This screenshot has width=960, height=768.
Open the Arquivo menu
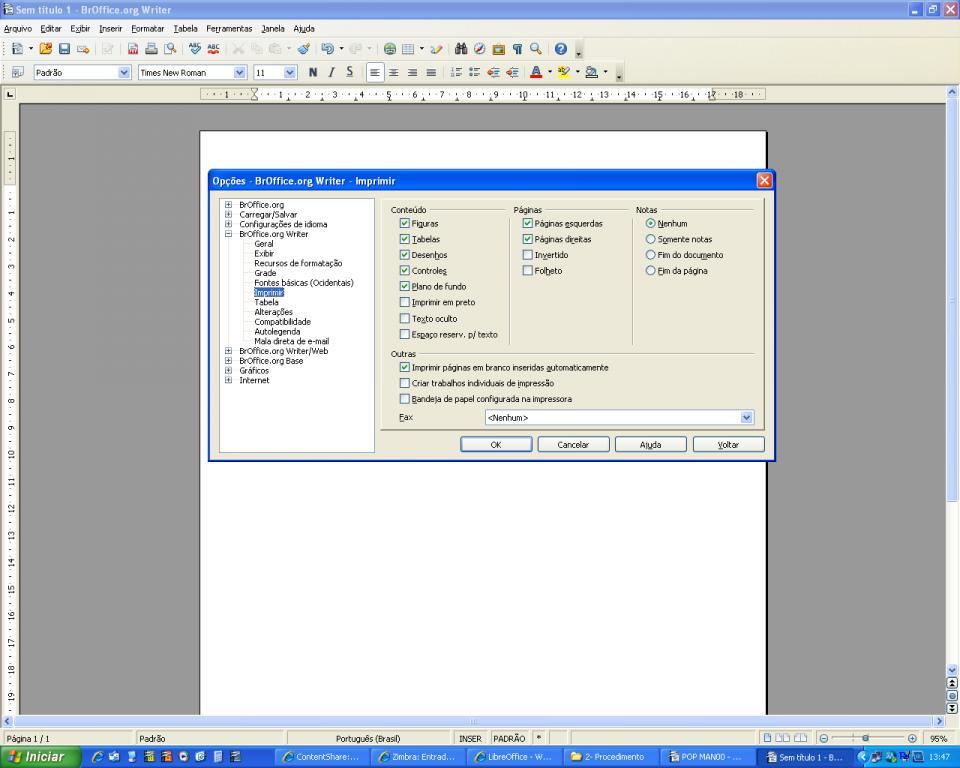point(18,28)
